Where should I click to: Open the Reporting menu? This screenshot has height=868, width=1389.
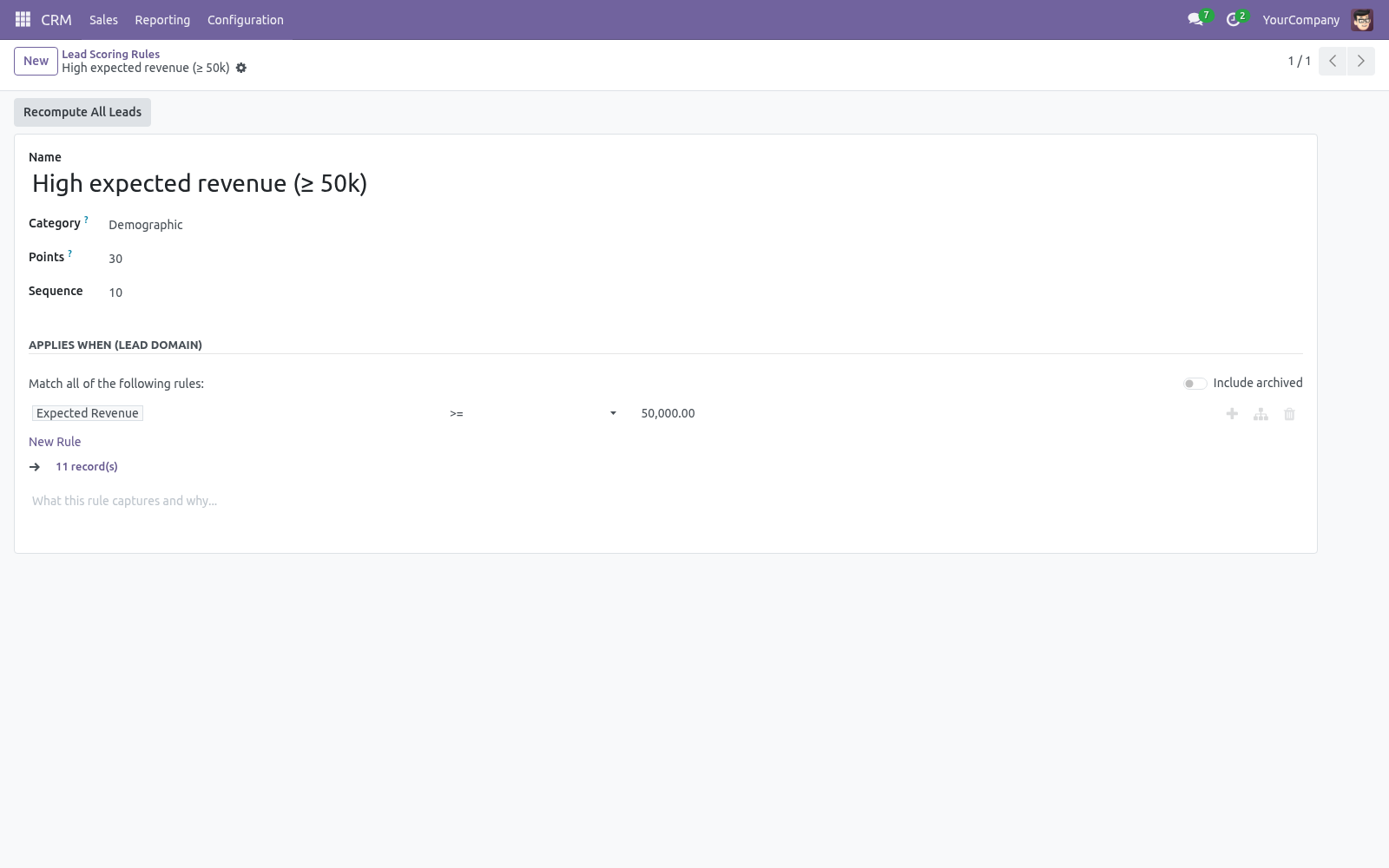tap(162, 19)
